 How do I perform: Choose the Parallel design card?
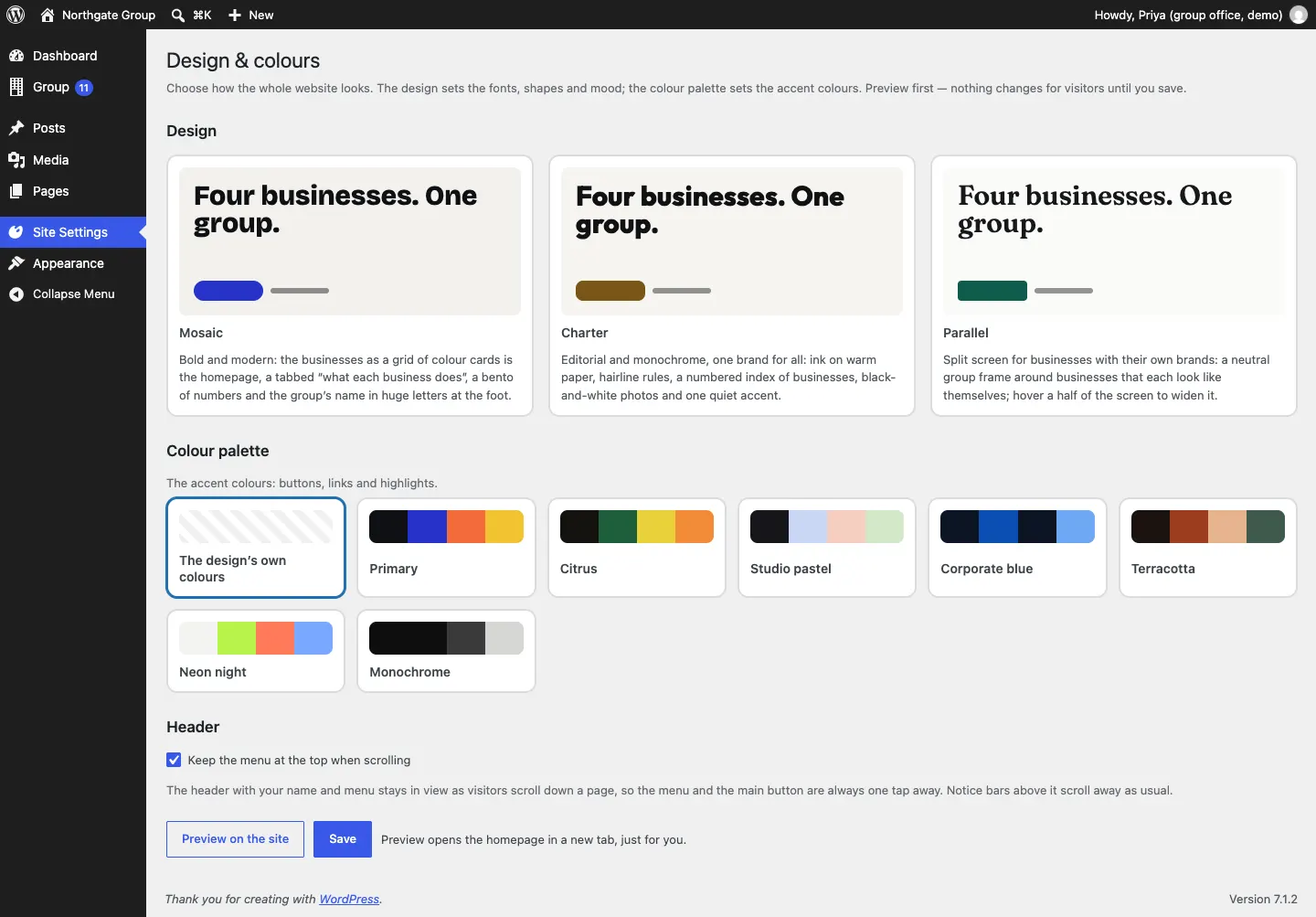[1114, 285]
